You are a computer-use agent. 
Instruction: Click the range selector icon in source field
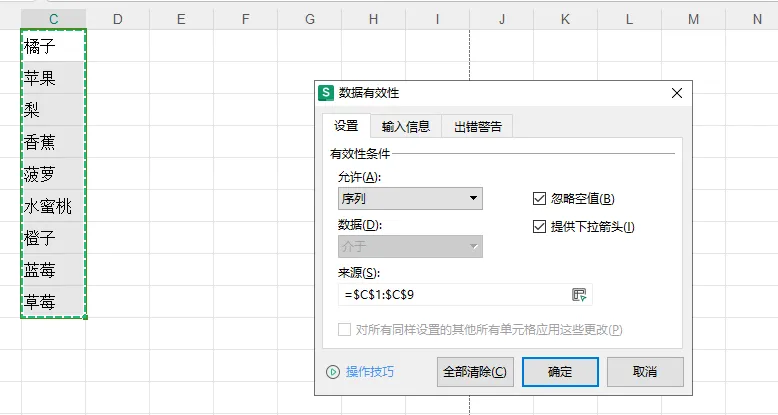tap(579, 295)
